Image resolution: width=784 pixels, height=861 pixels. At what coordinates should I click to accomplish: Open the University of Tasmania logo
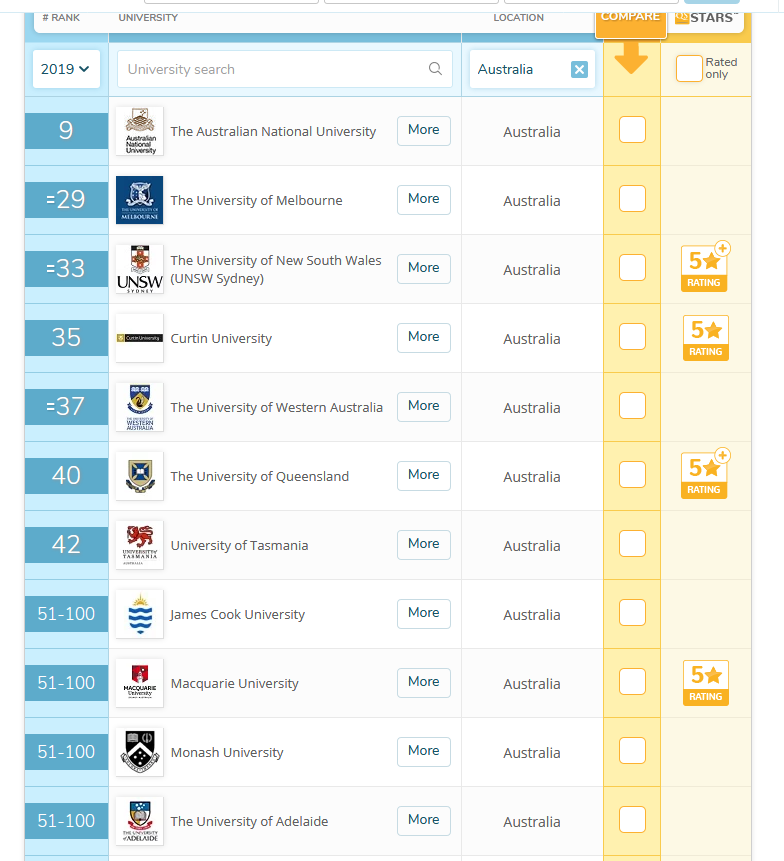coord(139,545)
